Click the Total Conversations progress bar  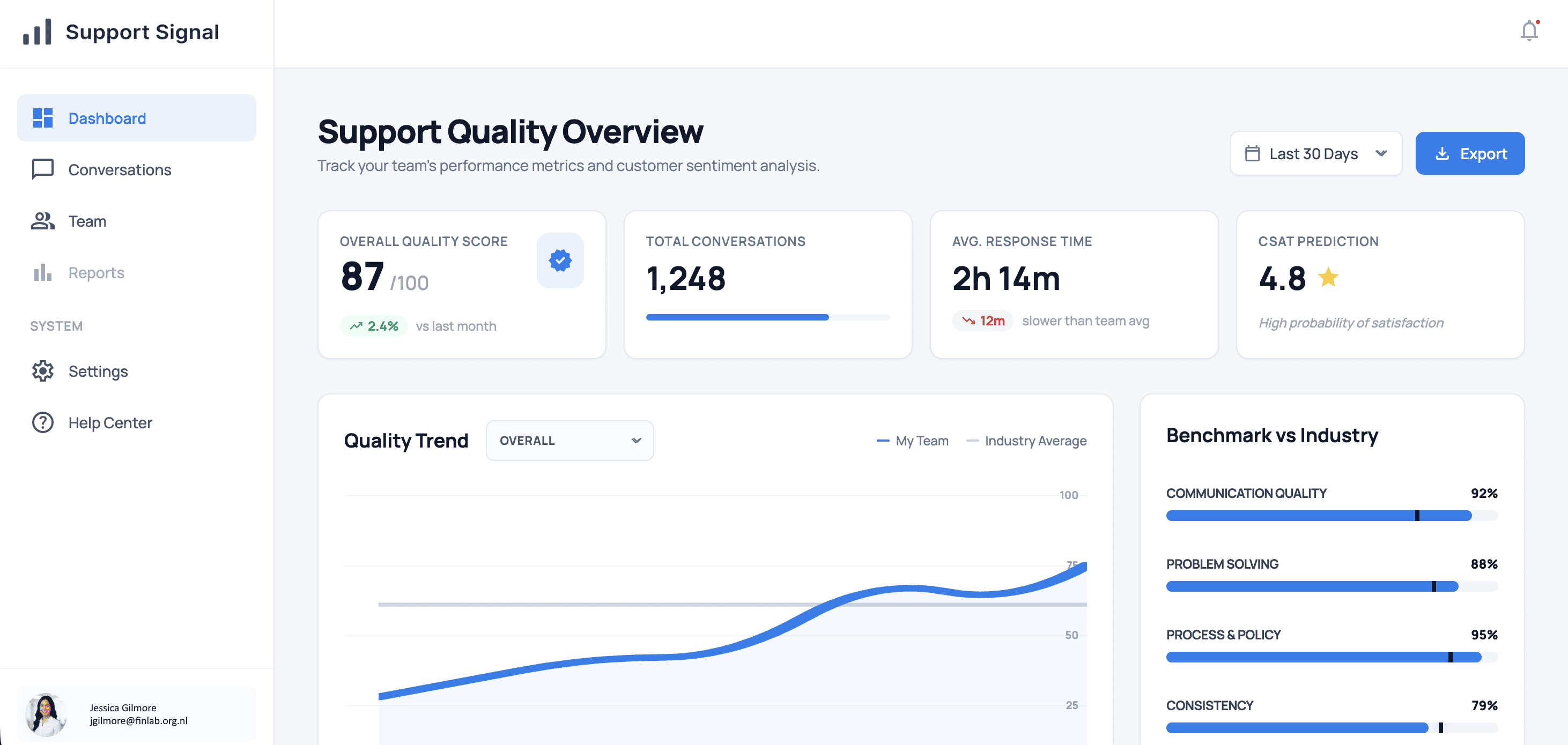pos(767,317)
